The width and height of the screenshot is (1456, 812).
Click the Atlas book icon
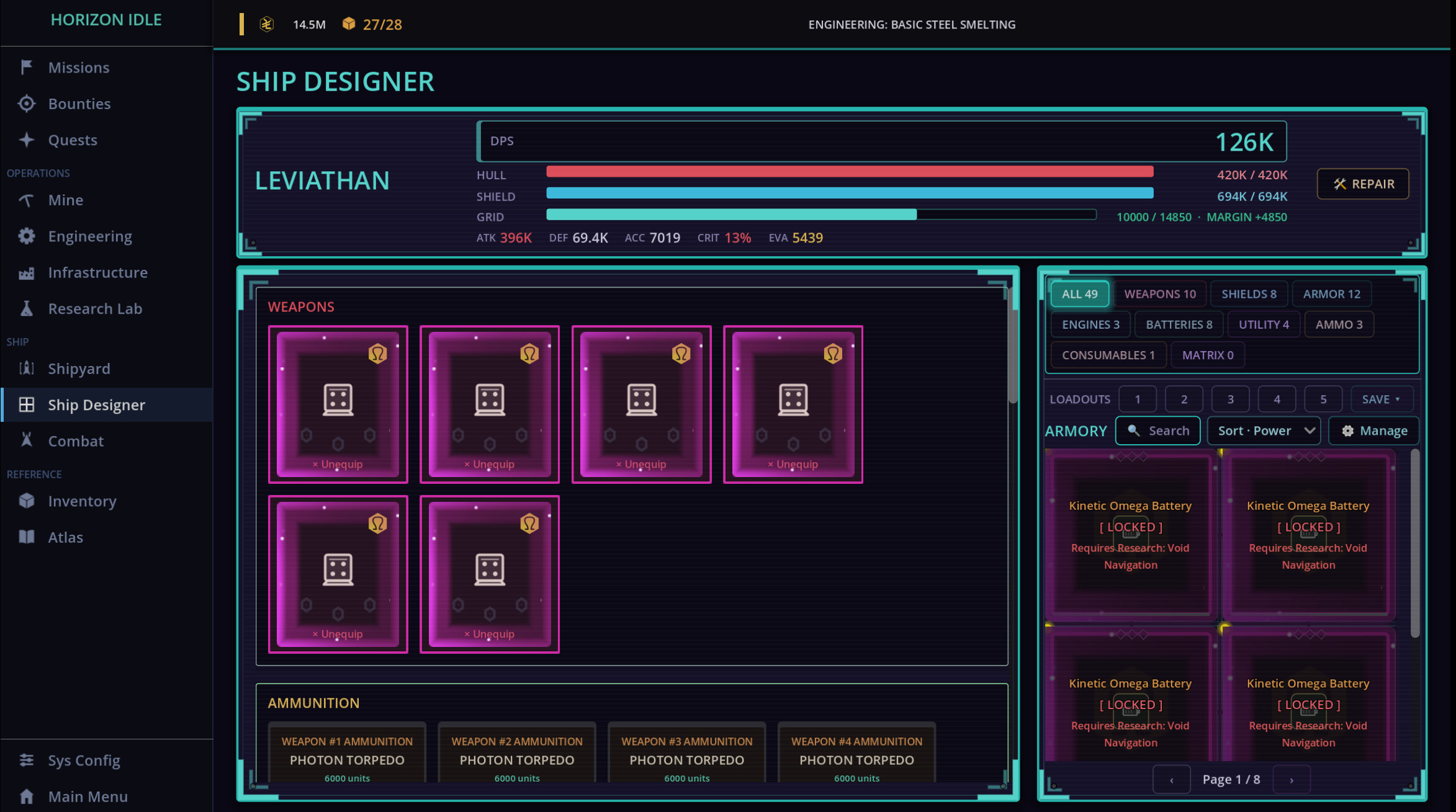[x=26, y=537]
